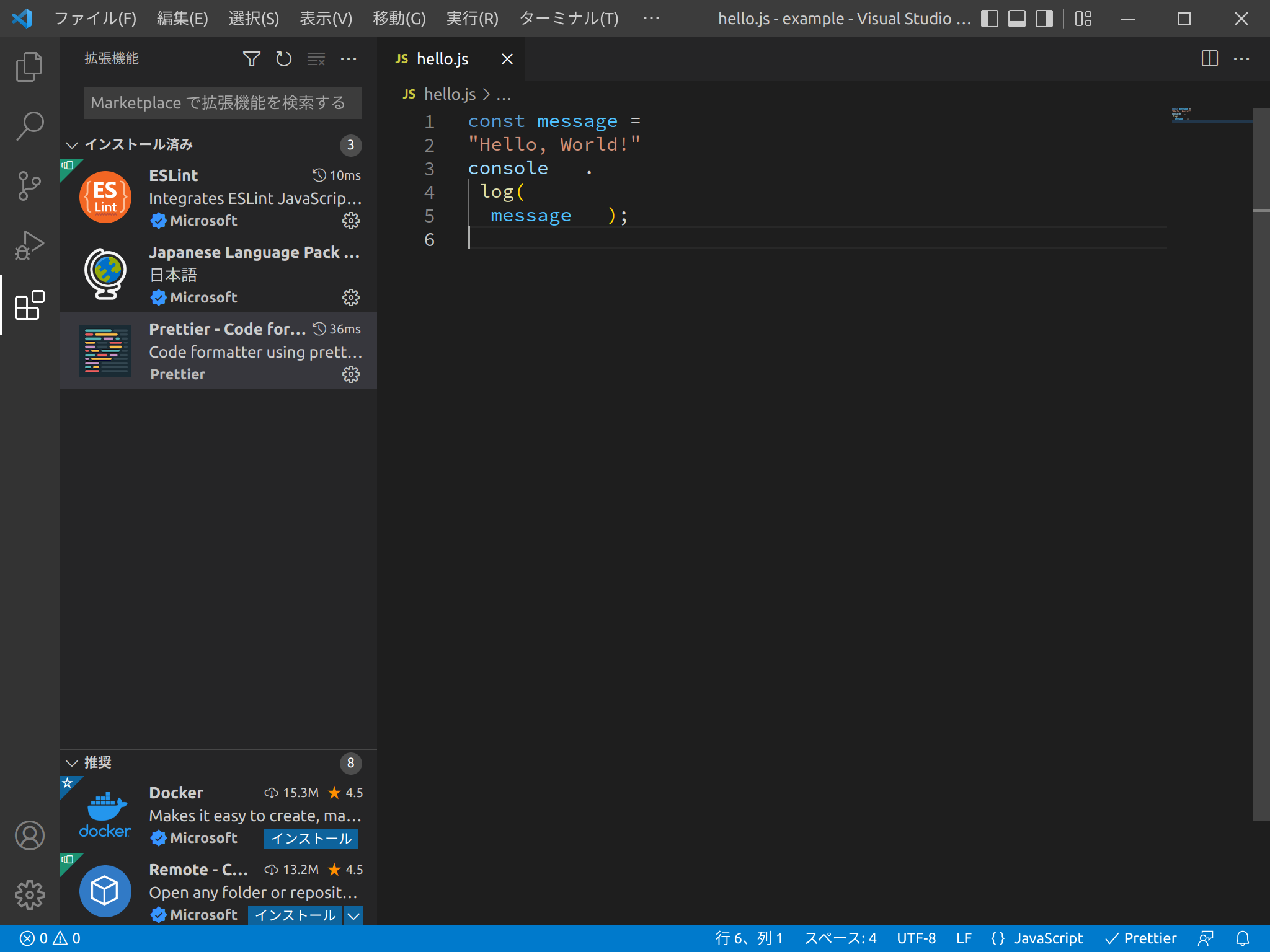Expand breadcrumb symbols after hello.js
The image size is (1270, 952).
pos(504,95)
